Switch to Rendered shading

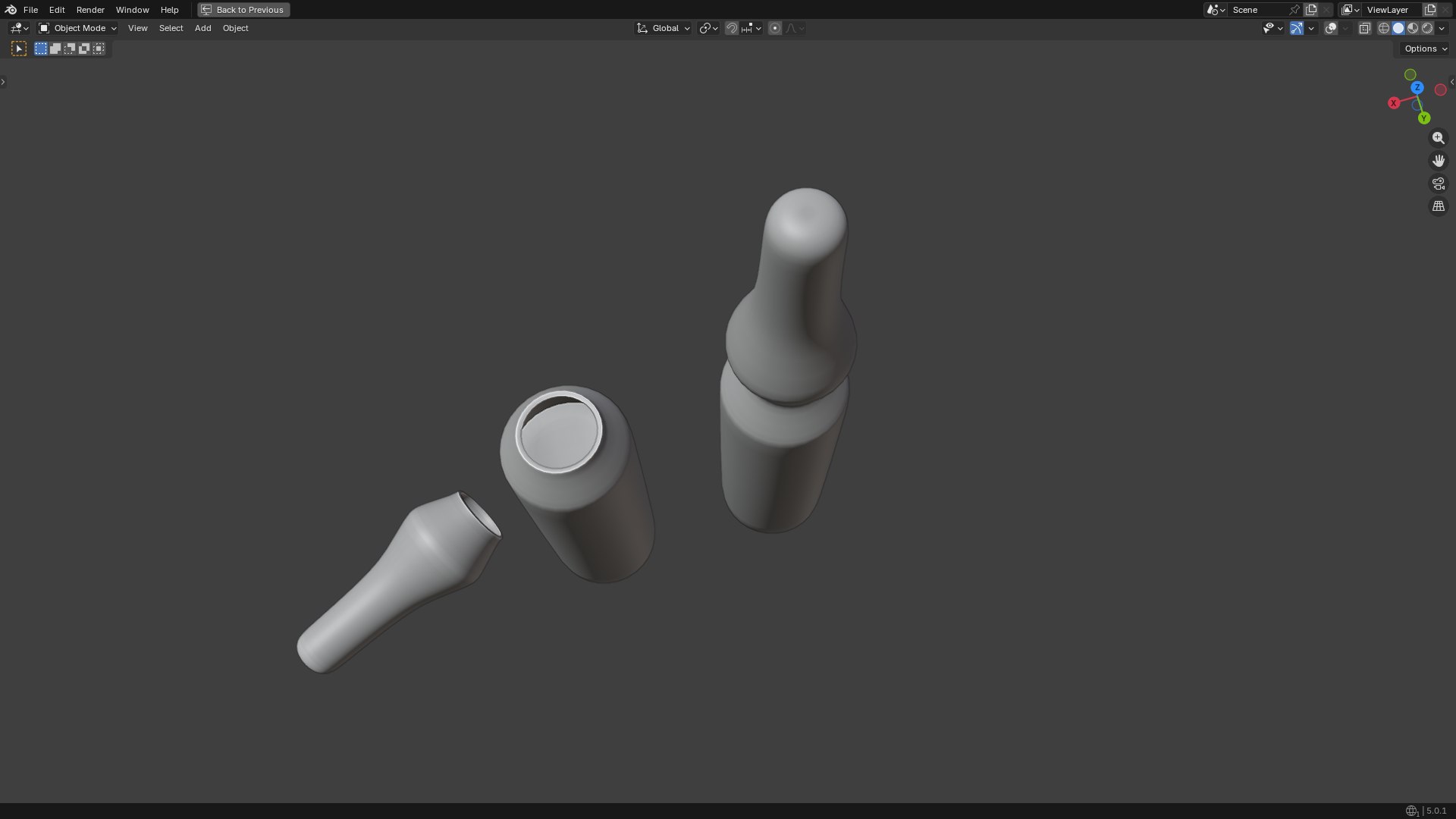1427,28
